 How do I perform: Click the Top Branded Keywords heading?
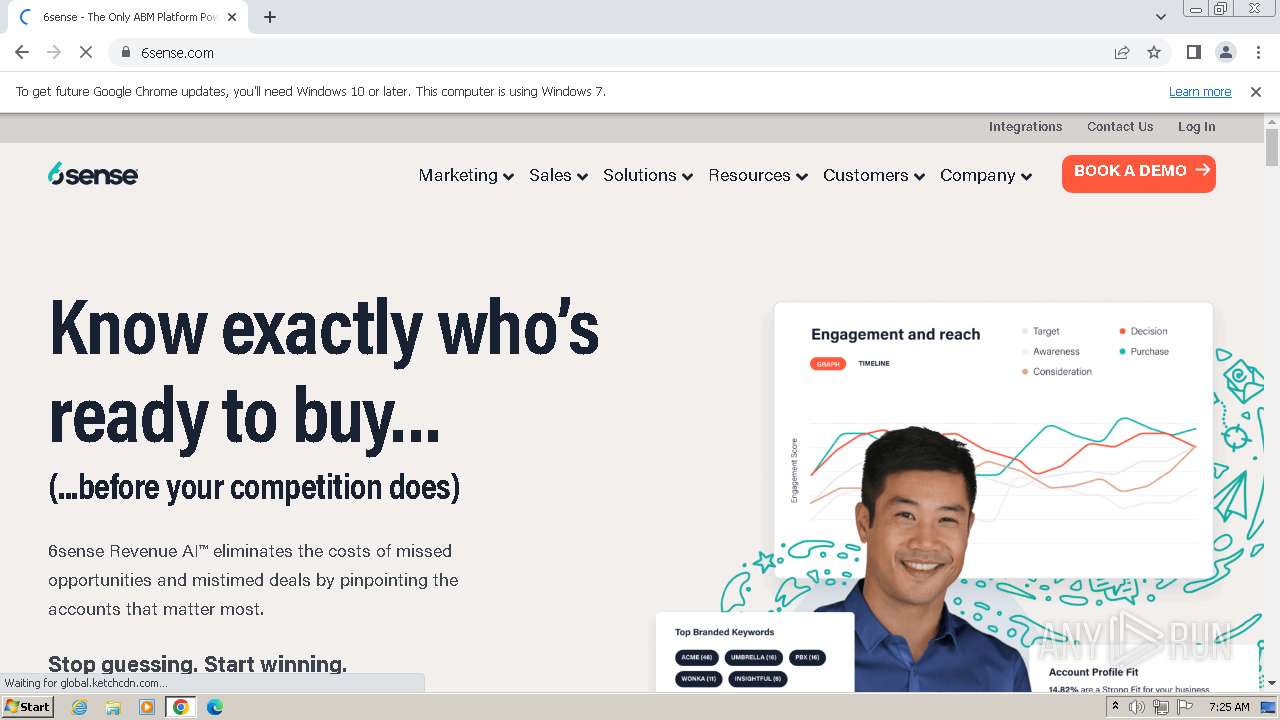pos(724,632)
